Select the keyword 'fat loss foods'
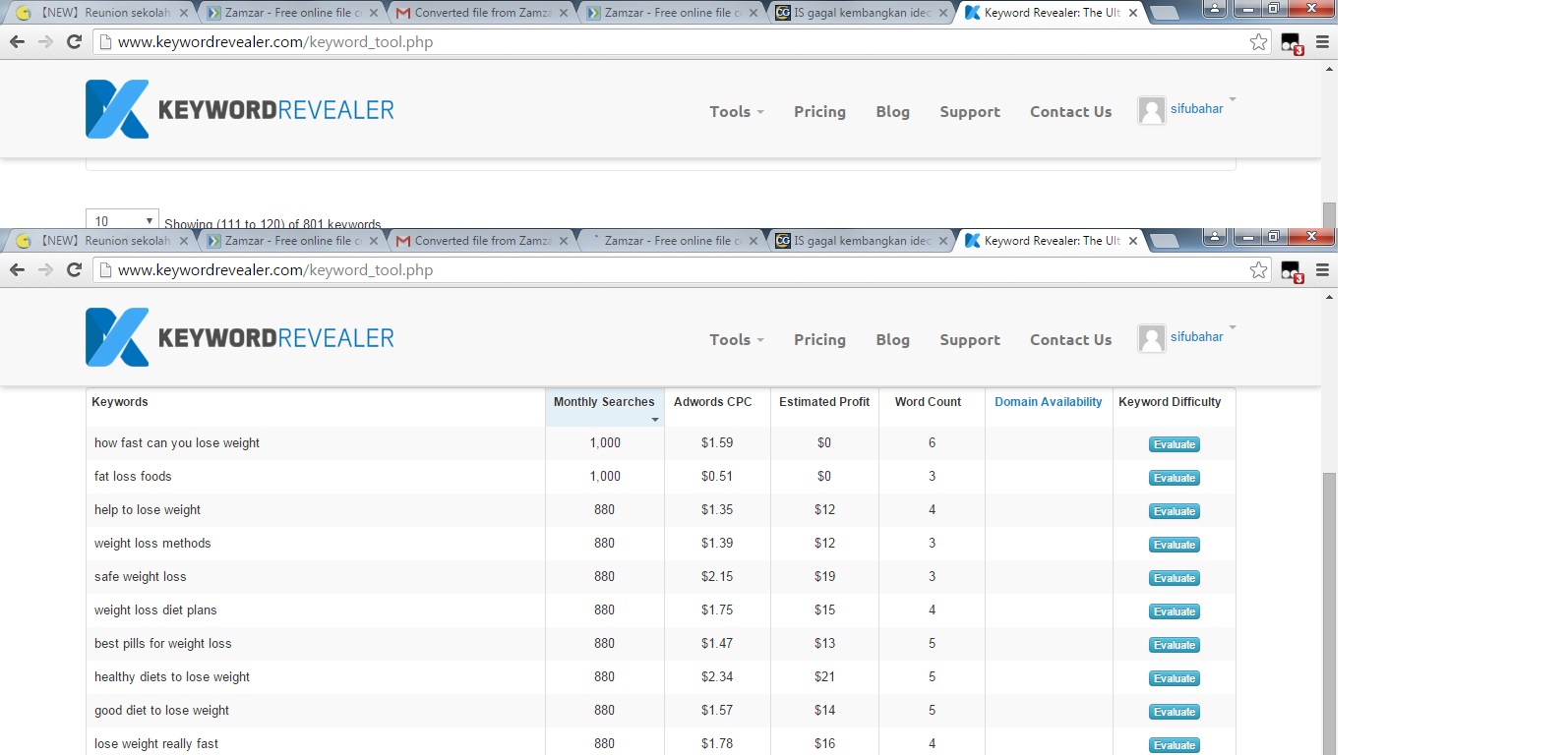The width and height of the screenshot is (1568, 755). pyautogui.click(x=133, y=477)
